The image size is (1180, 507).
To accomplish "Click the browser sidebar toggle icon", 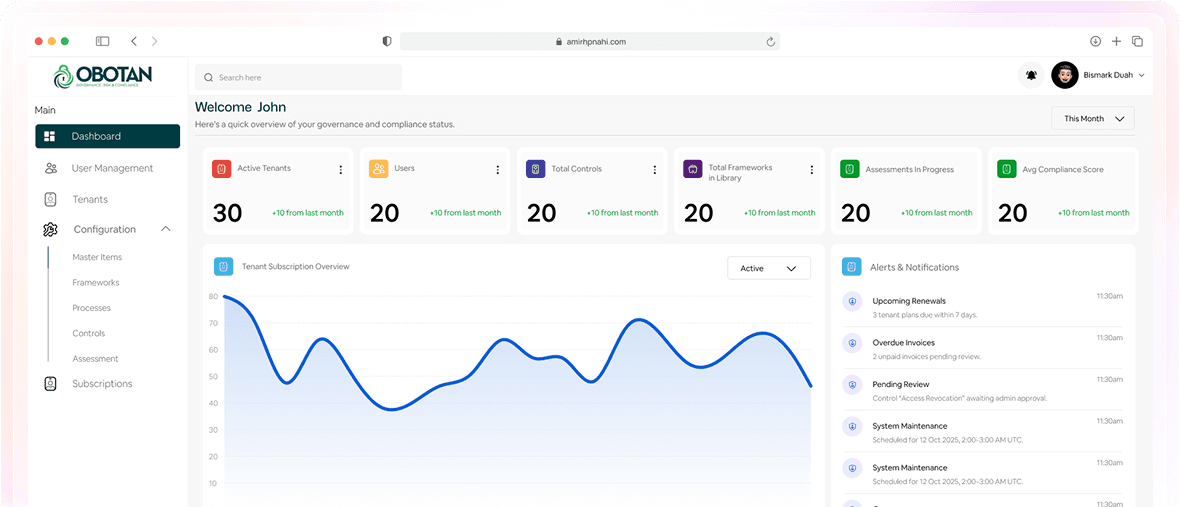I will click(x=102, y=41).
